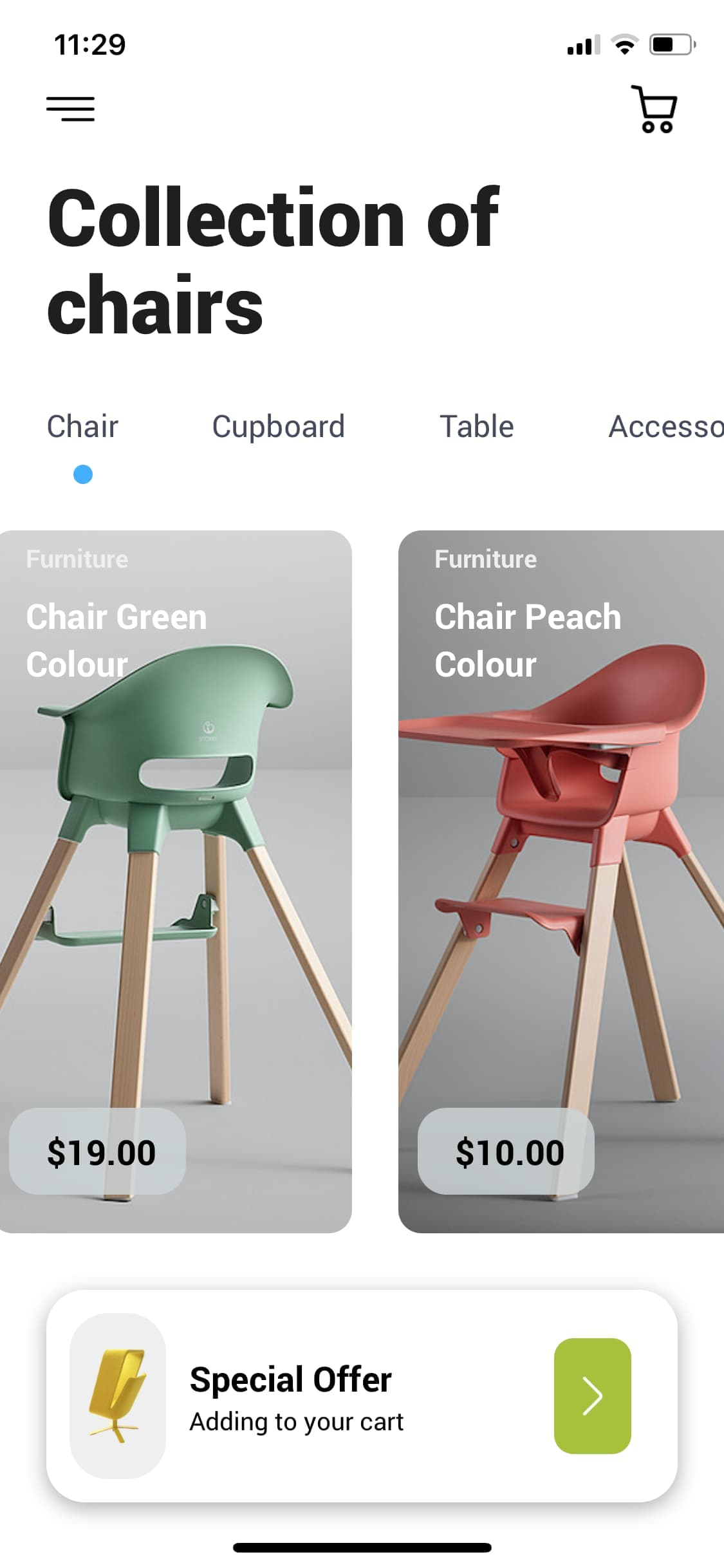Tap the blue dot under Chair
724x1568 pixels.
(x=83, y=474)
